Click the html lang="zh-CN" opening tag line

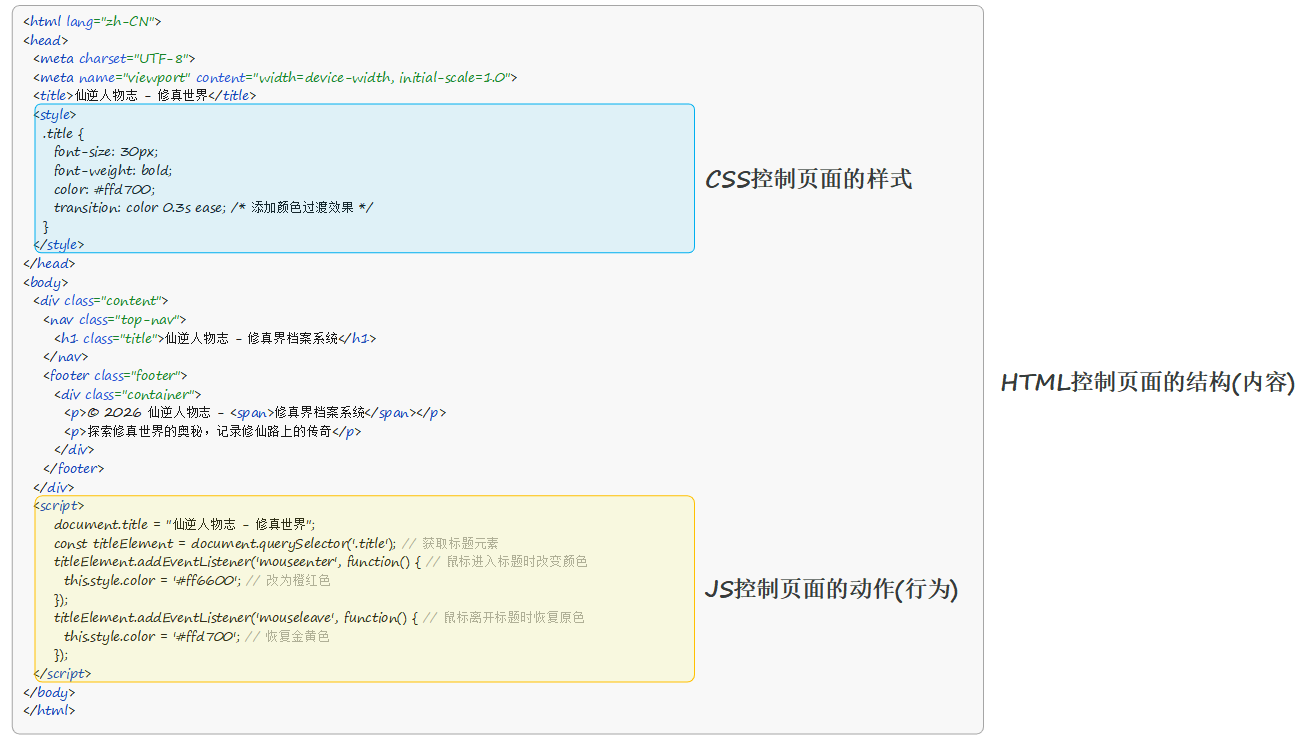[92, 21]
